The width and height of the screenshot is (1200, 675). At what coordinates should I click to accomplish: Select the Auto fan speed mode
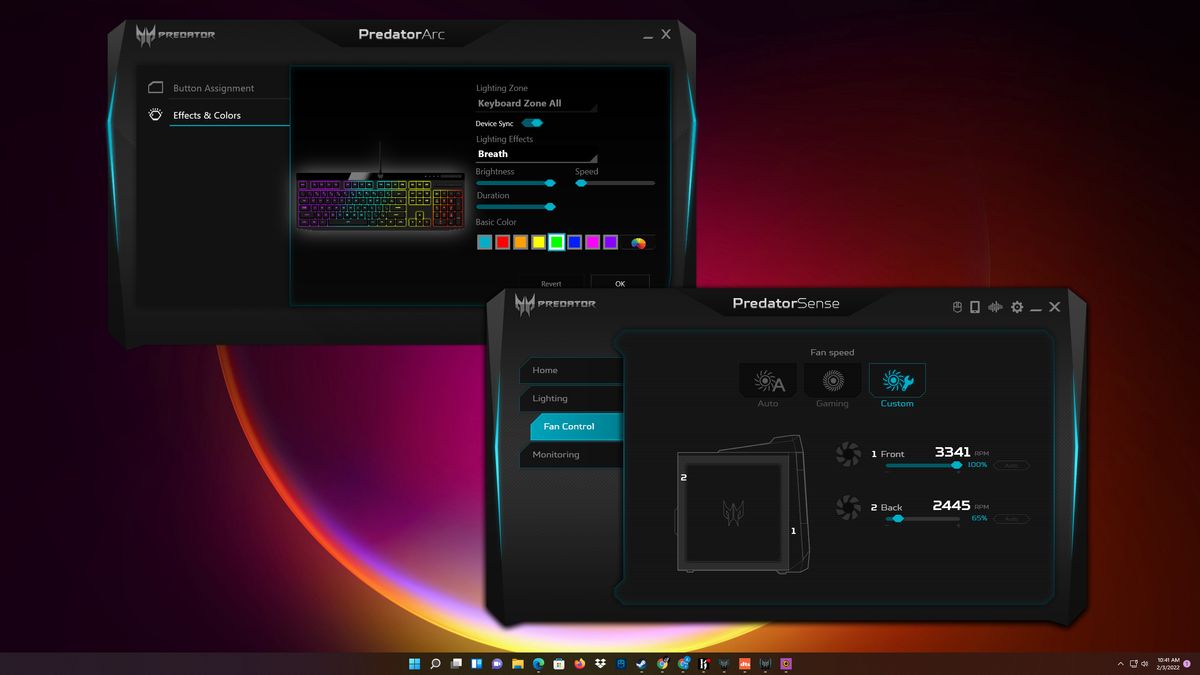(767, 382)
